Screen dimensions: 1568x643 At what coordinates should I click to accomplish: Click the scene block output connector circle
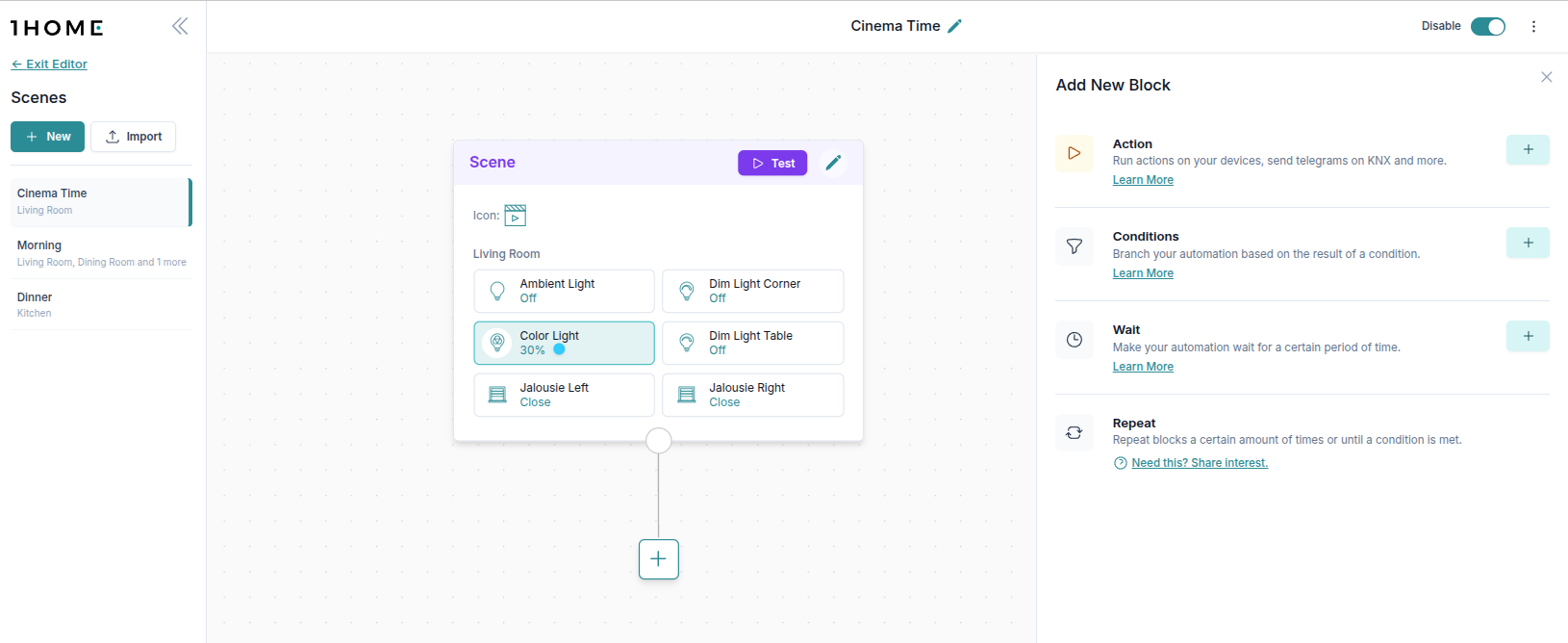pyautogui.click(x=658, y=441)
